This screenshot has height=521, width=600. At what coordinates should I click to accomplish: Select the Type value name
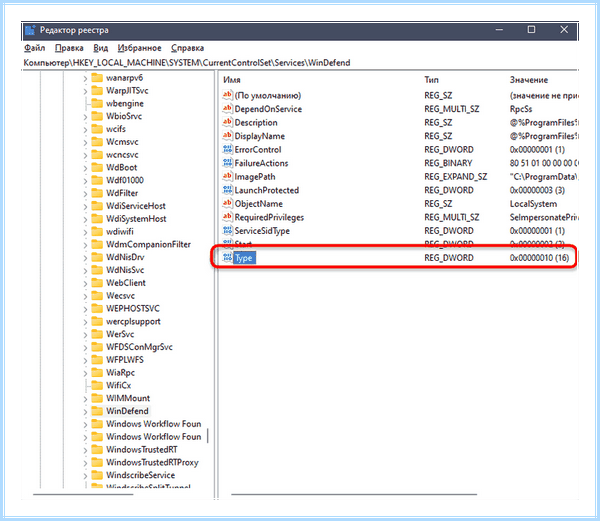pyautogui.click(x=244, y=258)
